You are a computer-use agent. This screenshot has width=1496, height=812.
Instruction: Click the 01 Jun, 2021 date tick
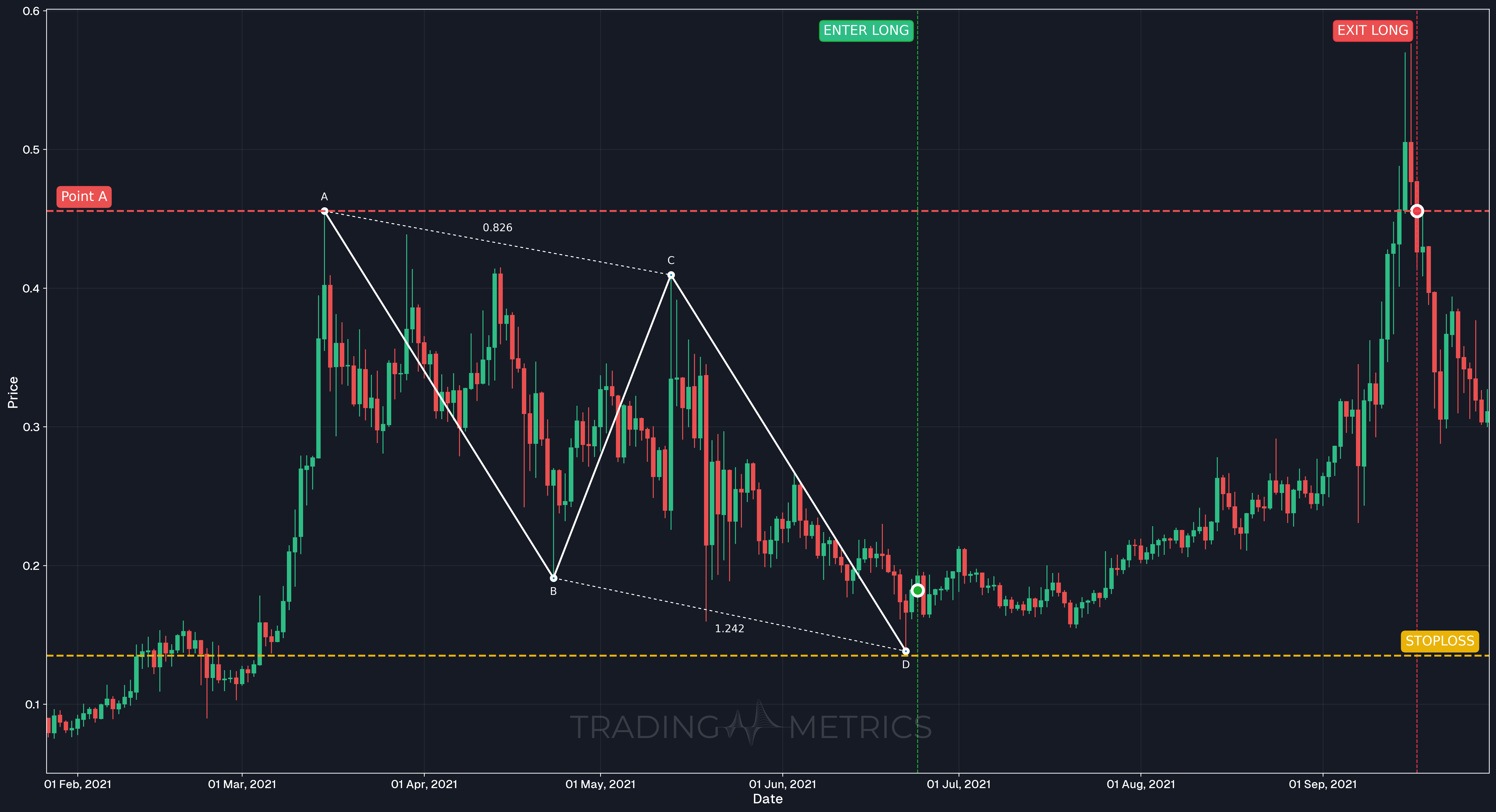click(783, 784)
